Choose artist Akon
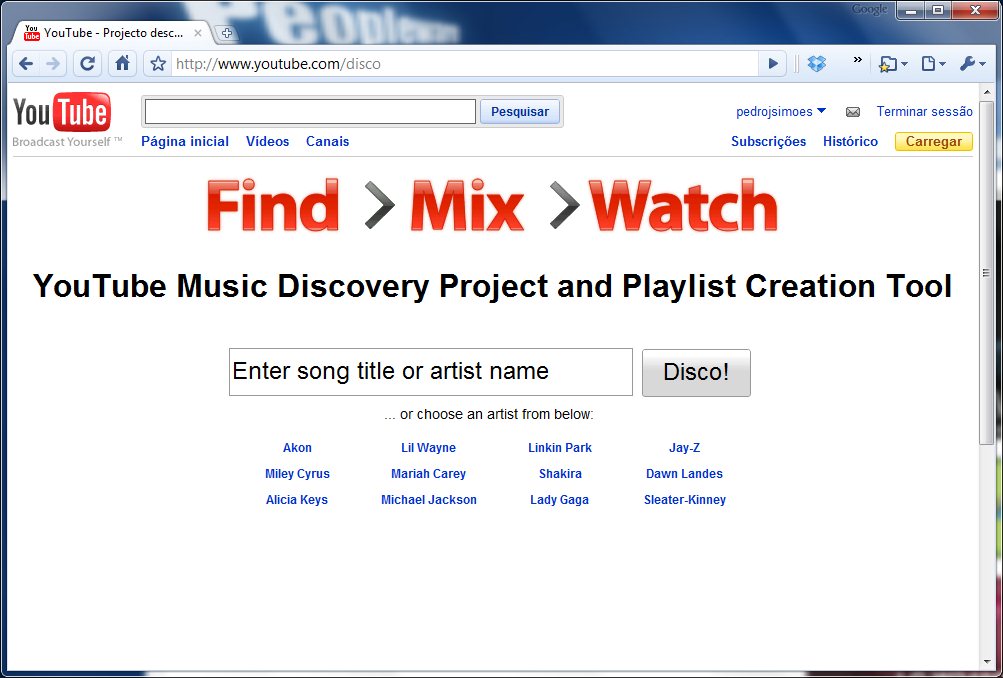Image resolution: width=1003 pixels, height=678 pixels. point(297,448)
